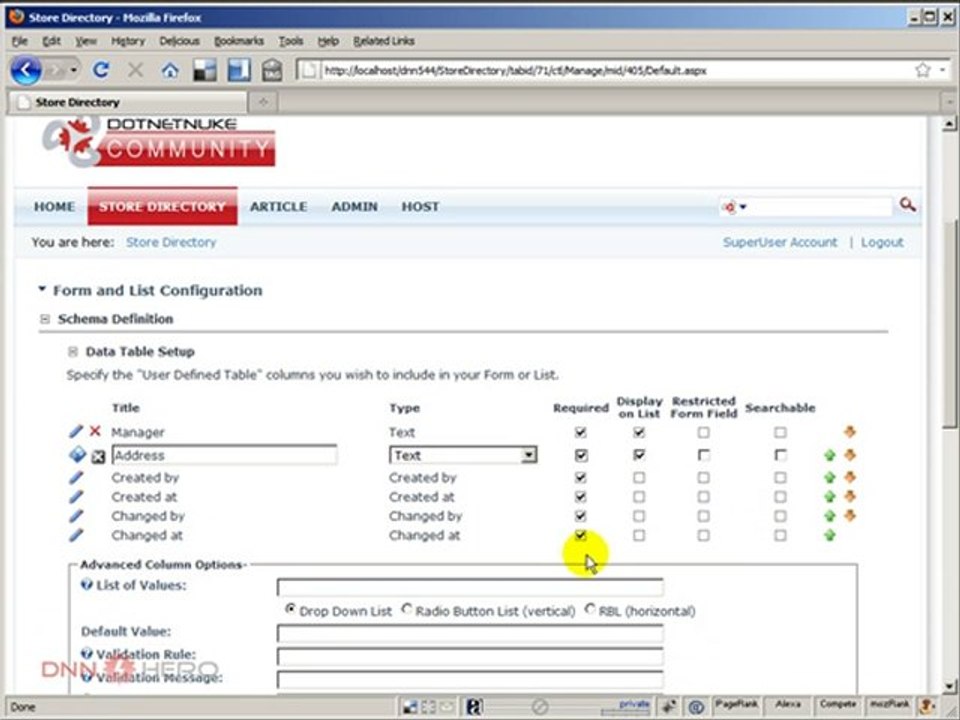The image size is (960, 720).
Task: Toggle Display on List for Address row
Action: [x=639, y=455]
